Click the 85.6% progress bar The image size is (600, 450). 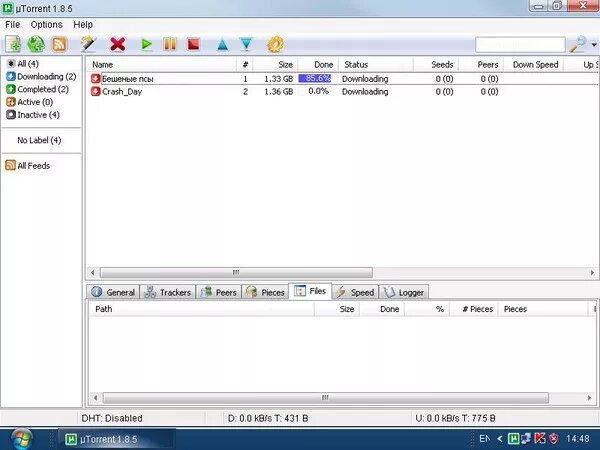point(315,78)
